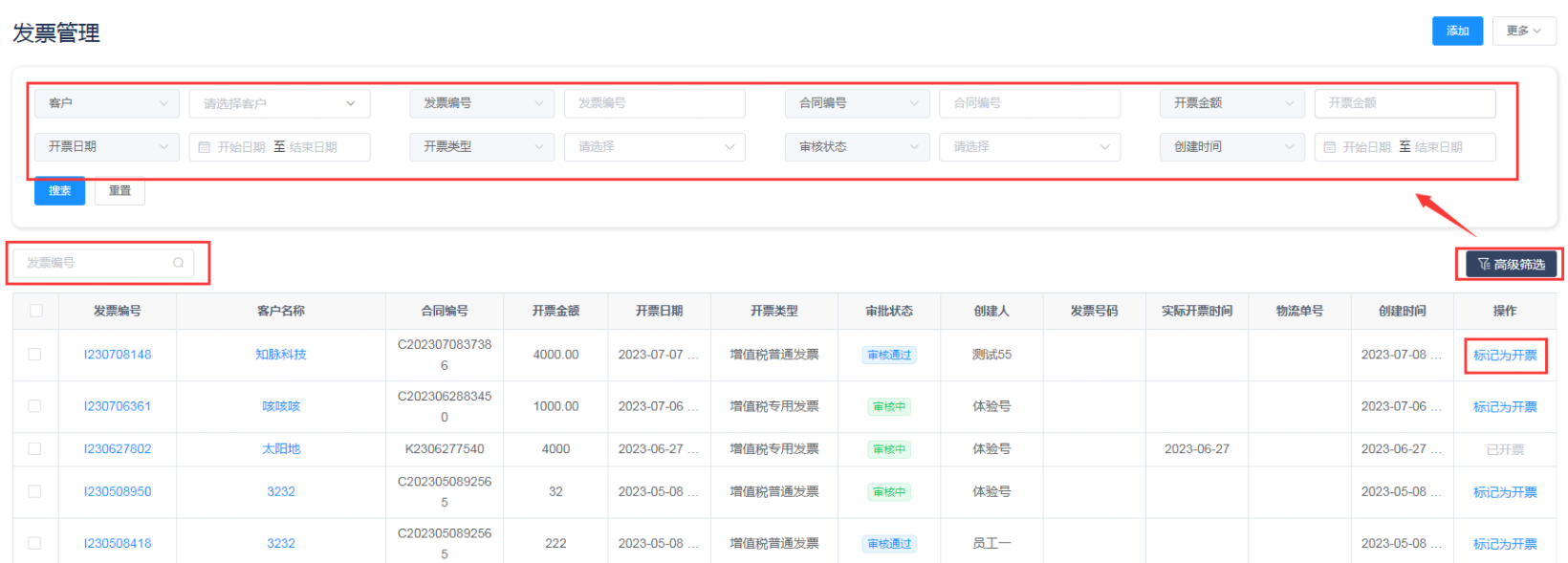Expand 请选择 dropdown next to 开票类型

[x=655, y=147]
